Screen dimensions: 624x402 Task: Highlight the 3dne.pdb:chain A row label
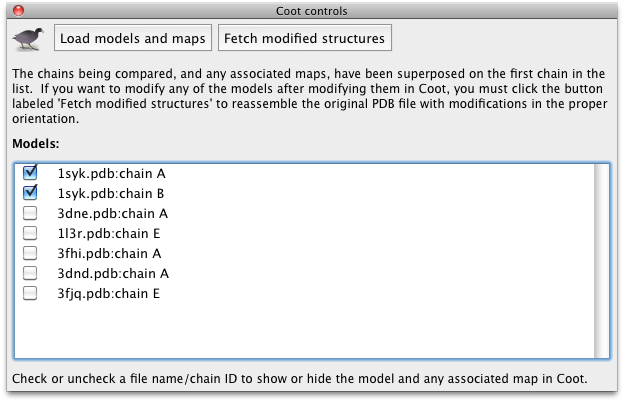112,213
